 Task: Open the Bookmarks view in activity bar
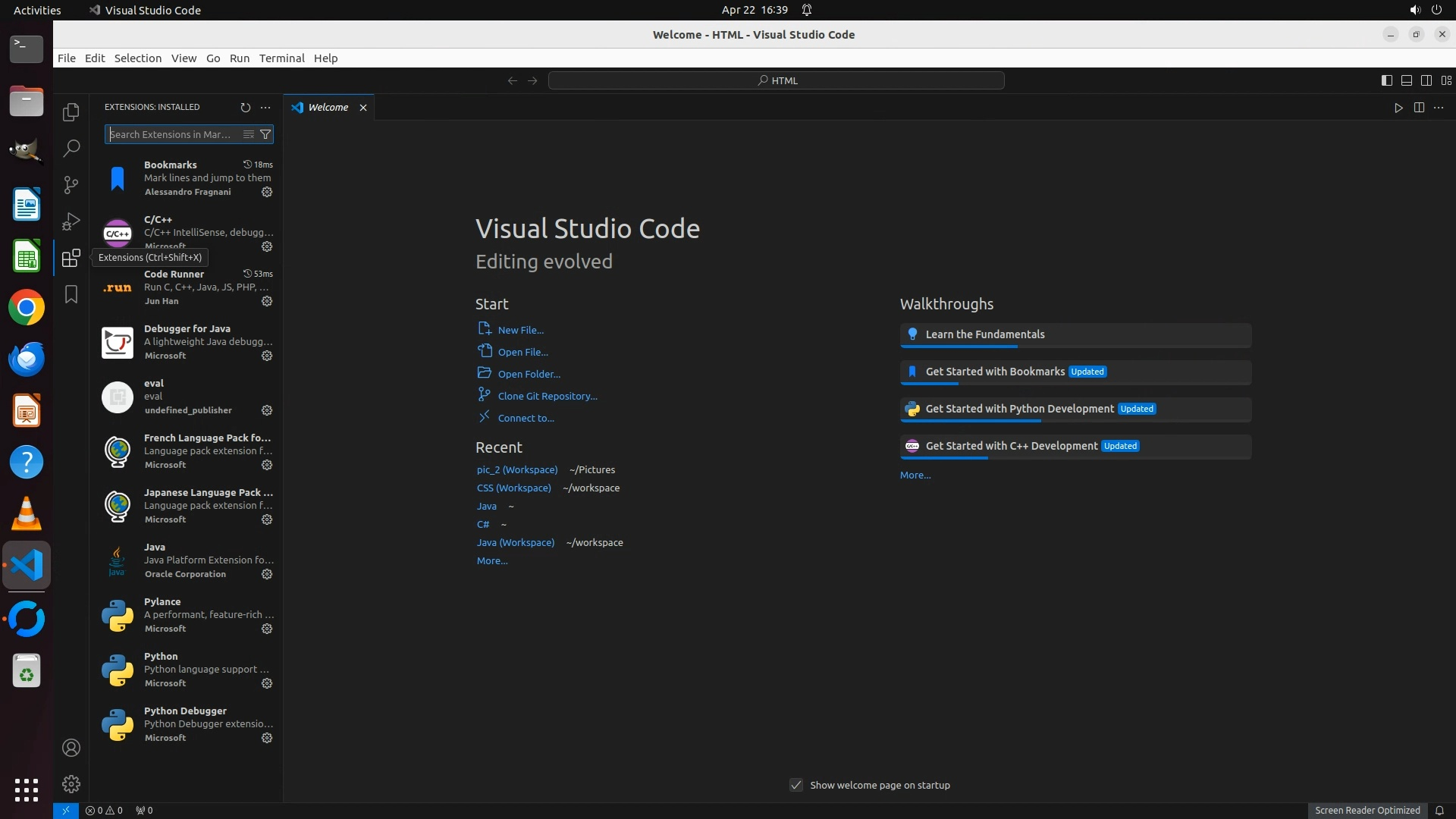coord(71,294)
